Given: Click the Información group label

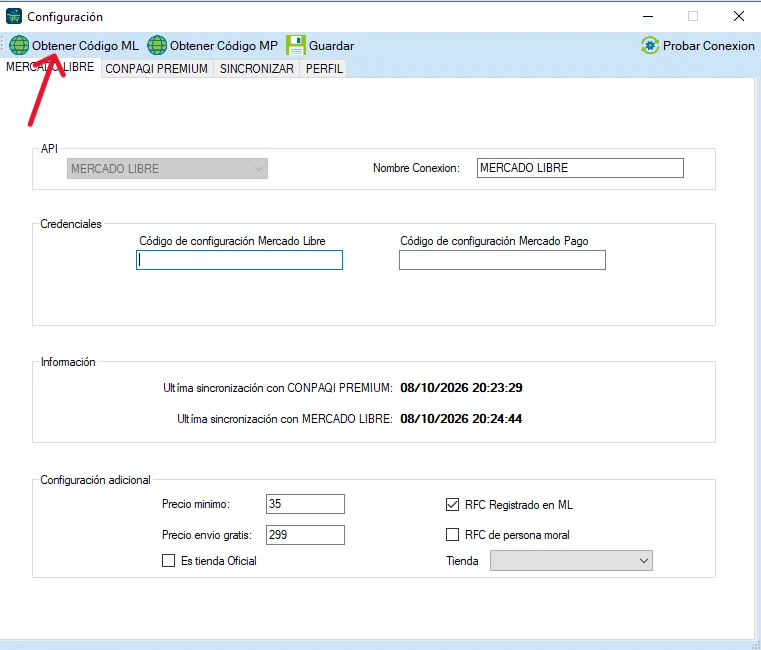Looking at the screenshot, I should pos(68,362).
